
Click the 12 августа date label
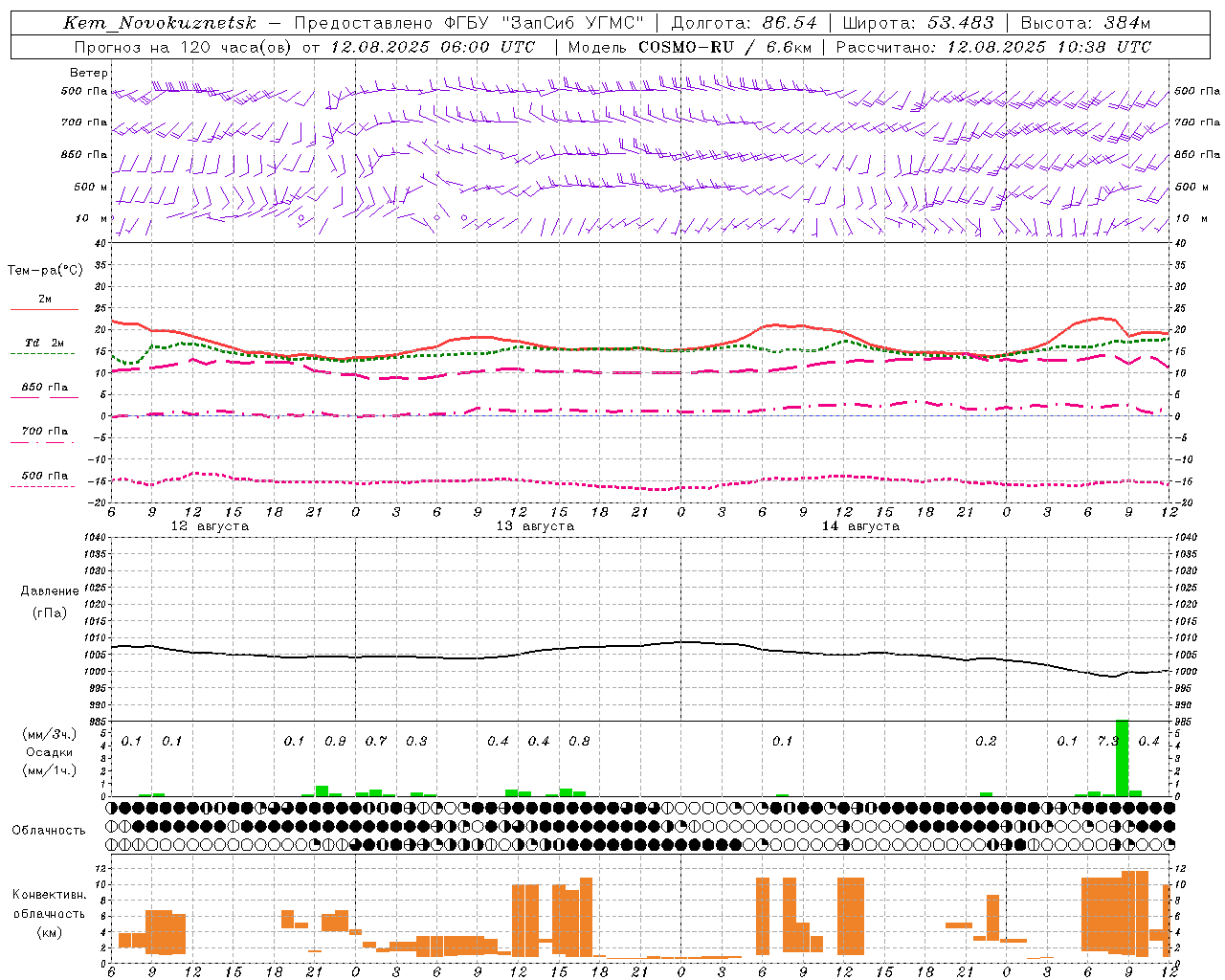210,526
